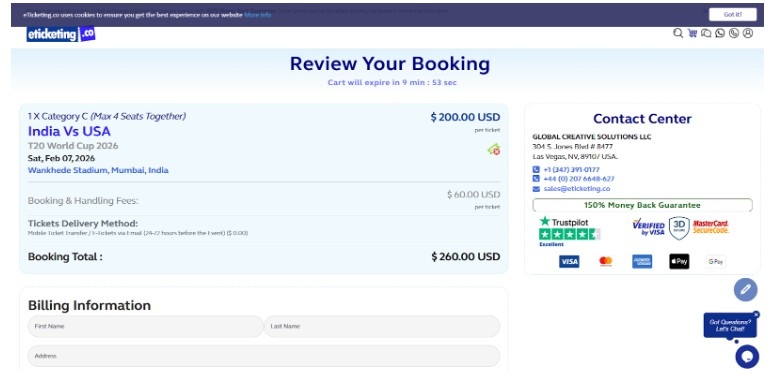Click the T20 World Cup 2026 text
772x377 pixels.
pyautogui.click(x=73, y=146)
